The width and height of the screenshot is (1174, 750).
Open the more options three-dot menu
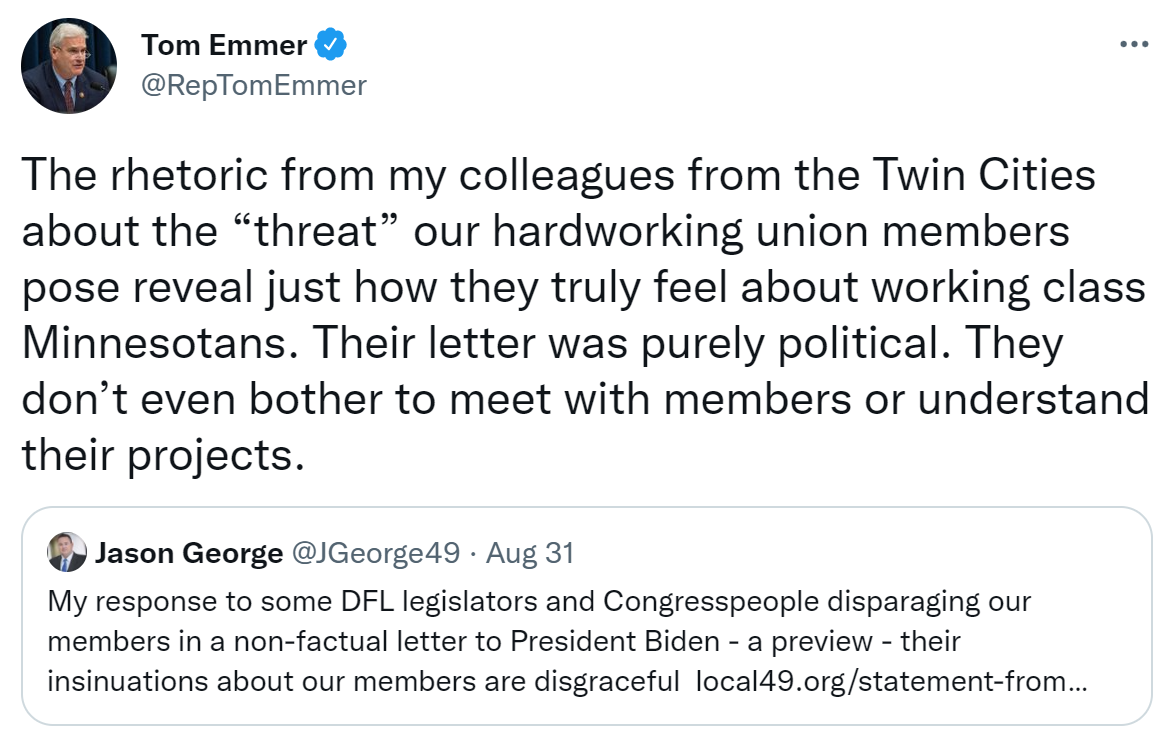pyautogui.click(x=1133, y=45)
